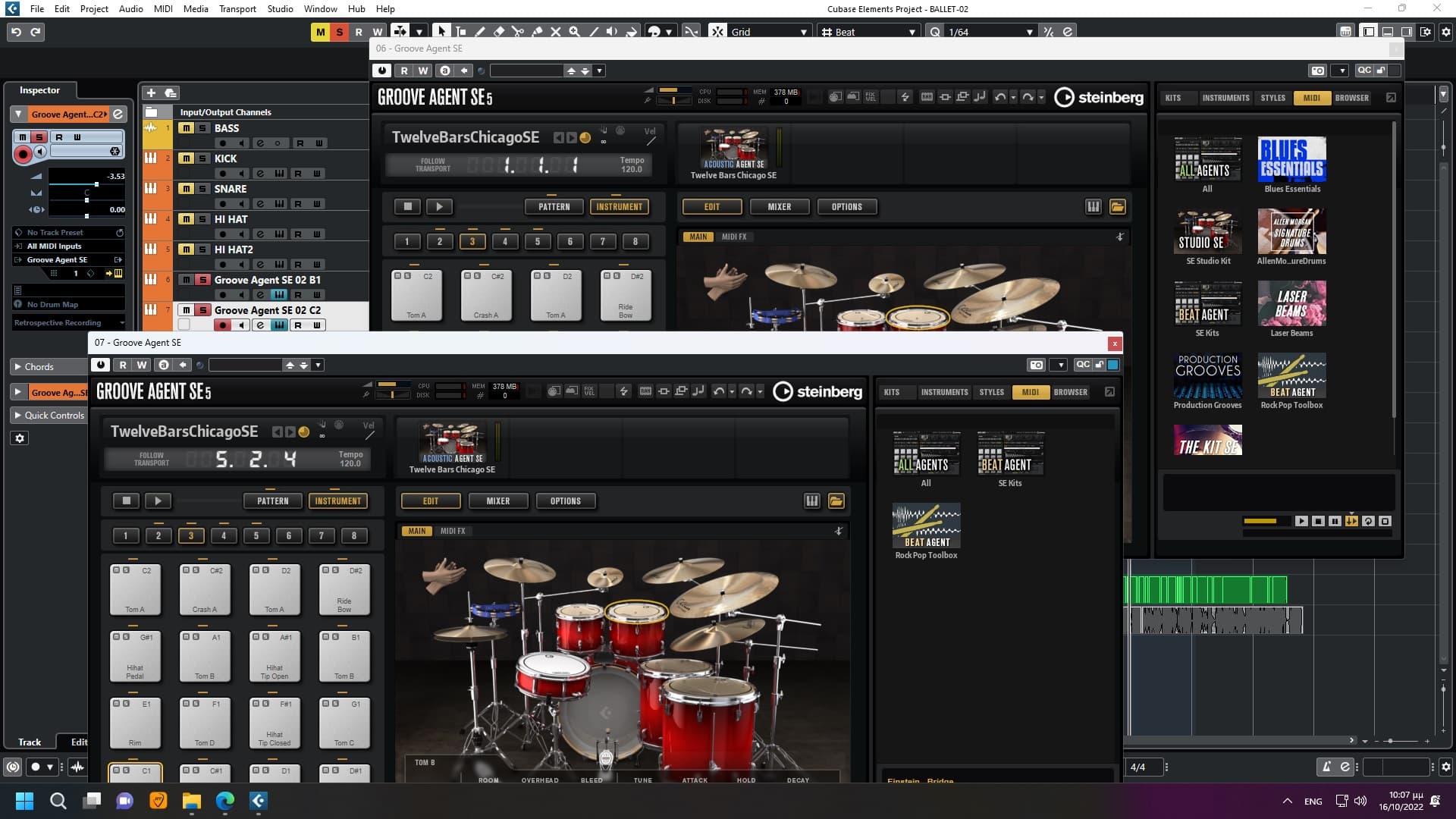This screenshot has height=819, width=1456.
Task: Switch to BROWSER tab in 06 Groove Agent
Action: point(1351,98)
